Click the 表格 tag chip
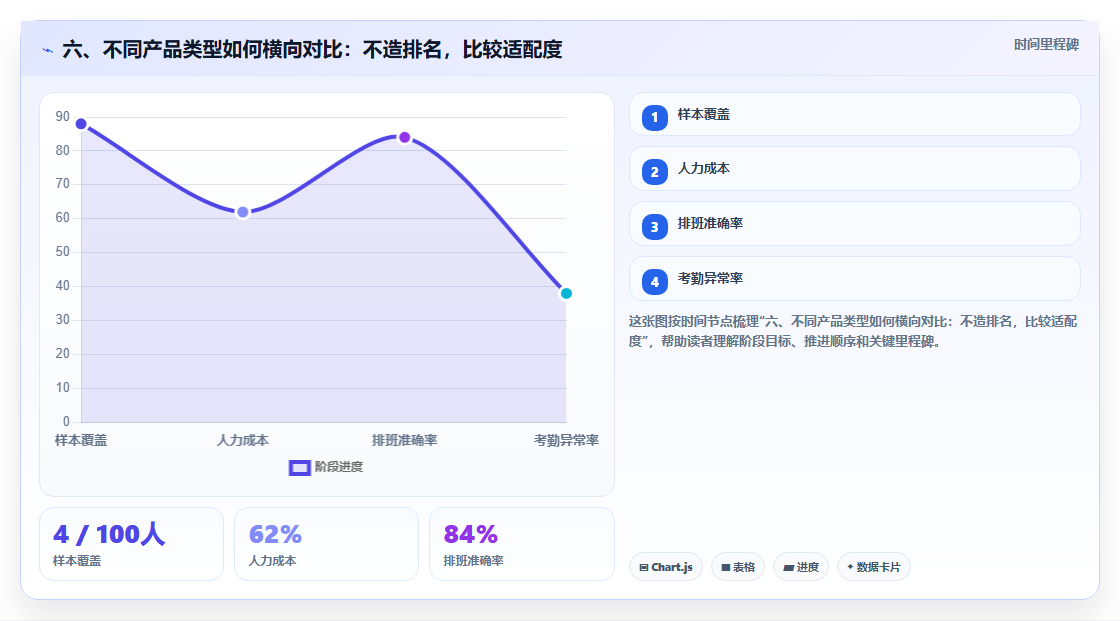The height and width of the screenshot is (621, 1120). (x=738, y=567)
